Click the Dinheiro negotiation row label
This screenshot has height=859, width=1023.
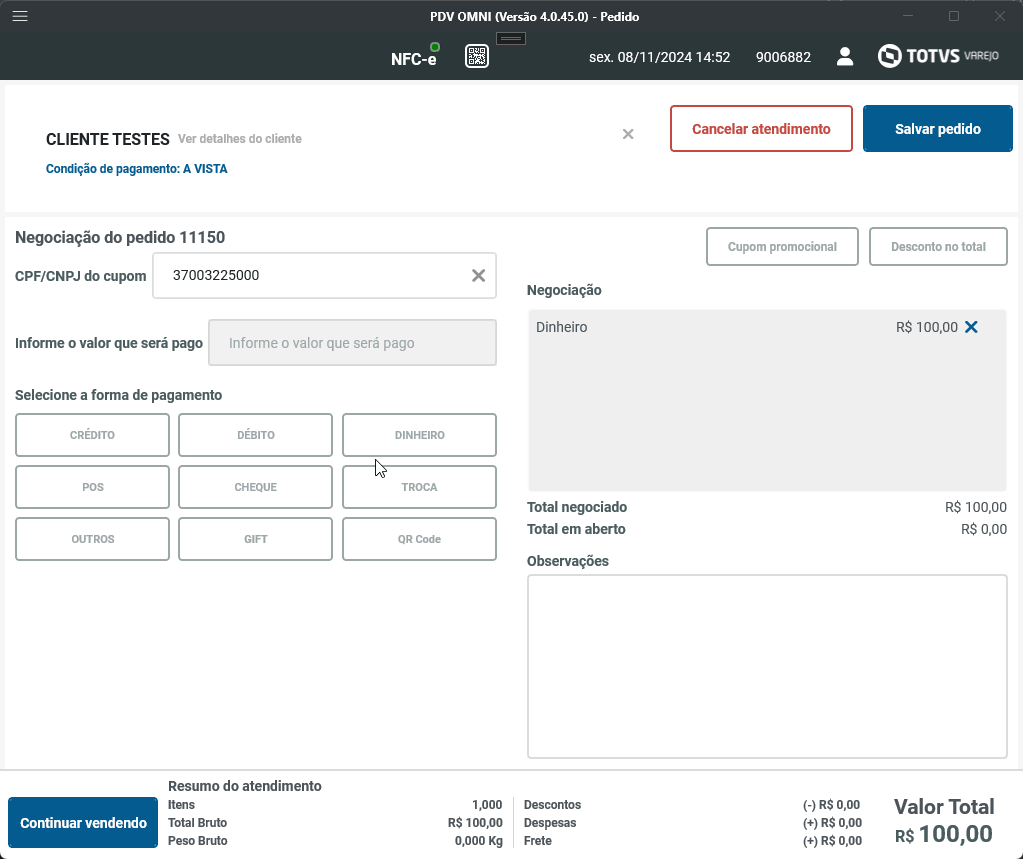pyautogui.click(x=562, y=327)
